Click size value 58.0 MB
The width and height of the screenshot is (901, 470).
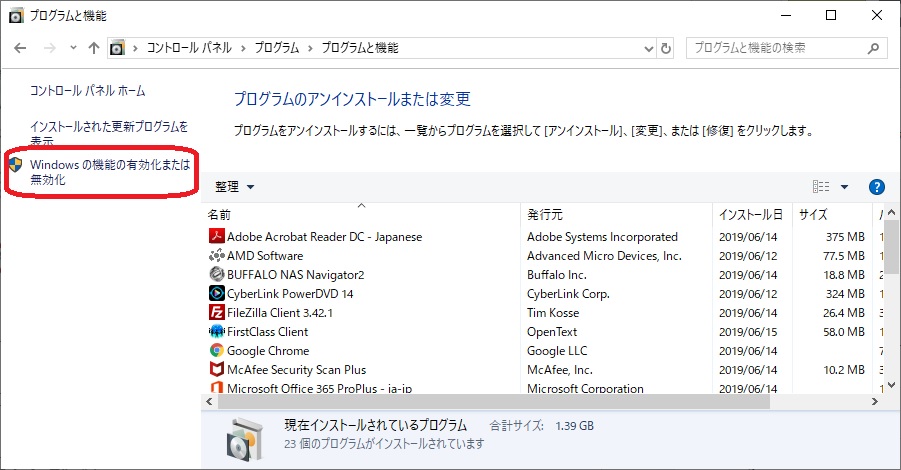click(x=844, y=332)
